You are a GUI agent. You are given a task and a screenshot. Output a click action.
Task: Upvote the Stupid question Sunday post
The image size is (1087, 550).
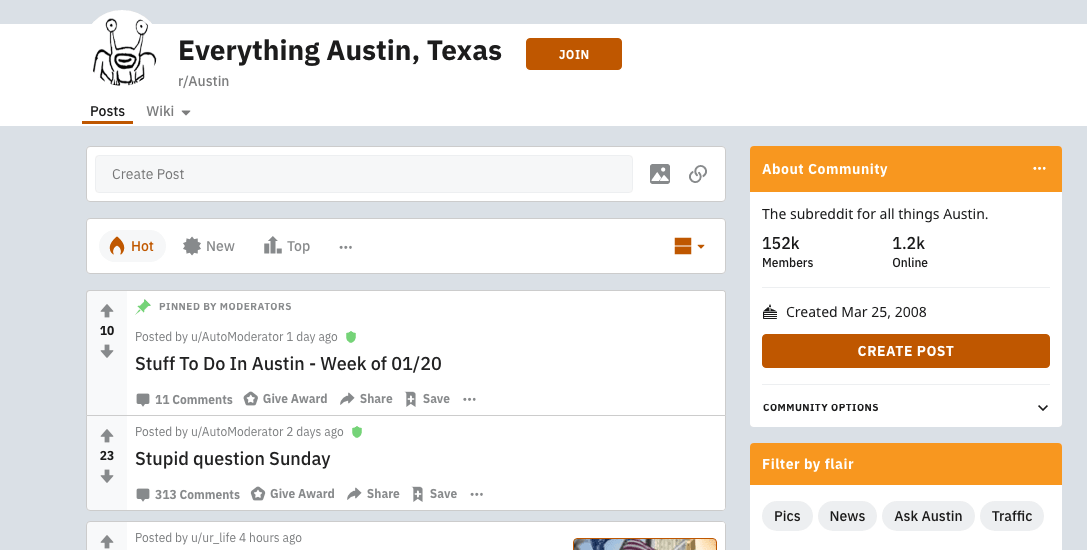[x=107, y=436]
